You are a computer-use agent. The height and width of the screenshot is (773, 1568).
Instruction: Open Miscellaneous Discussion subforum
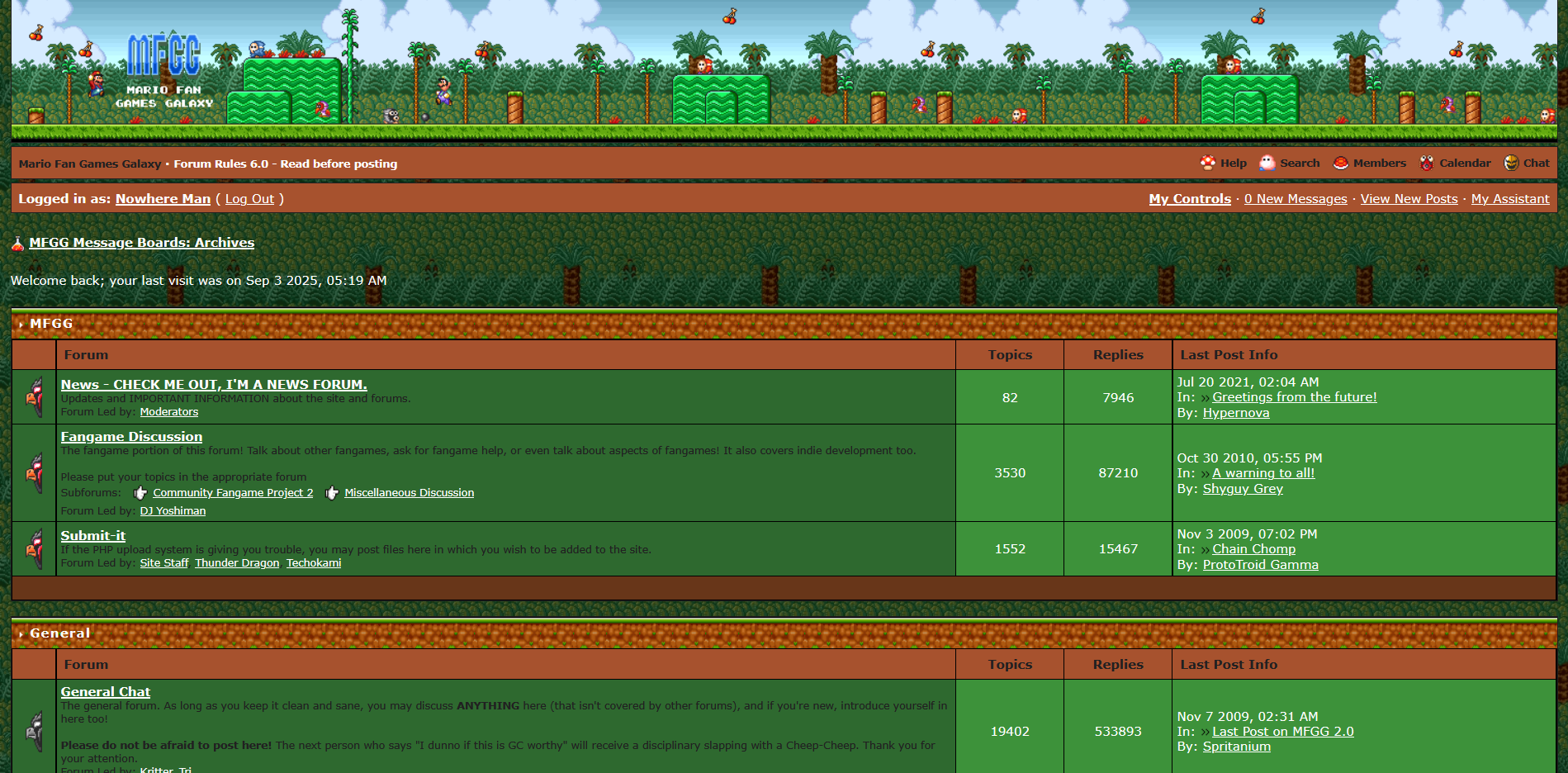point(409,493)
